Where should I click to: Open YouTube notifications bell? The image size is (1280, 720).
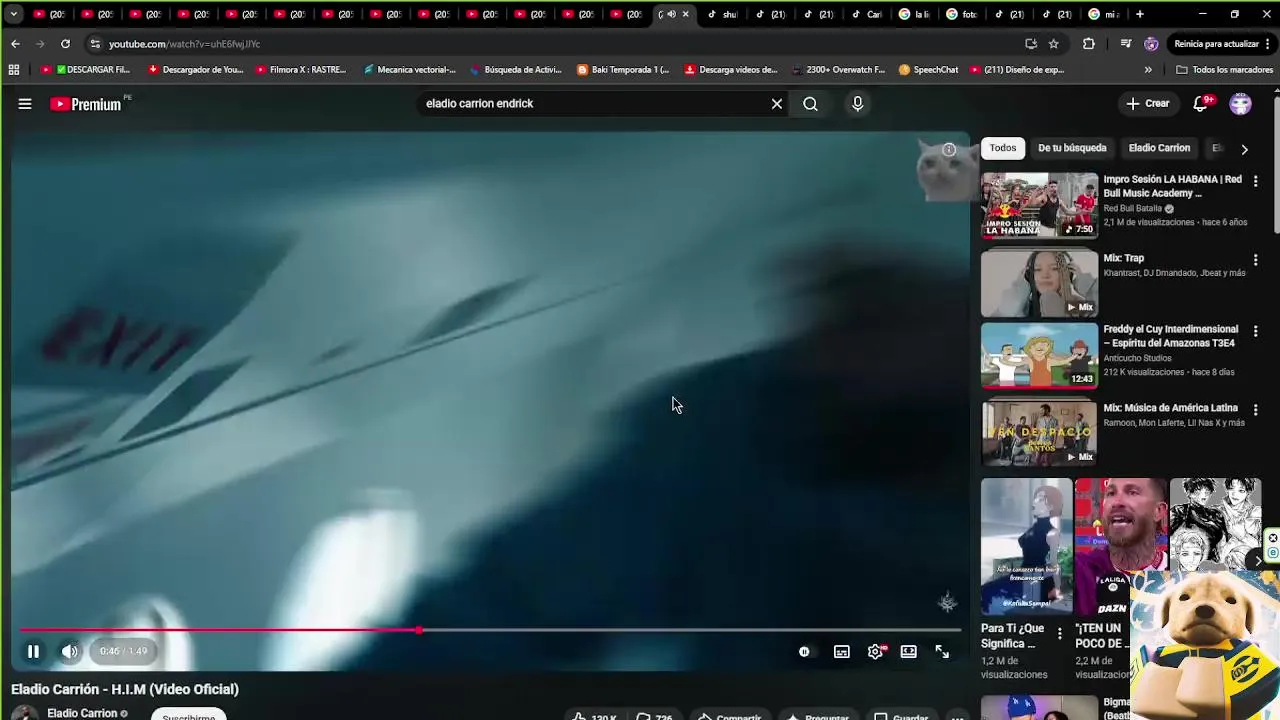tap(1201, 104)
